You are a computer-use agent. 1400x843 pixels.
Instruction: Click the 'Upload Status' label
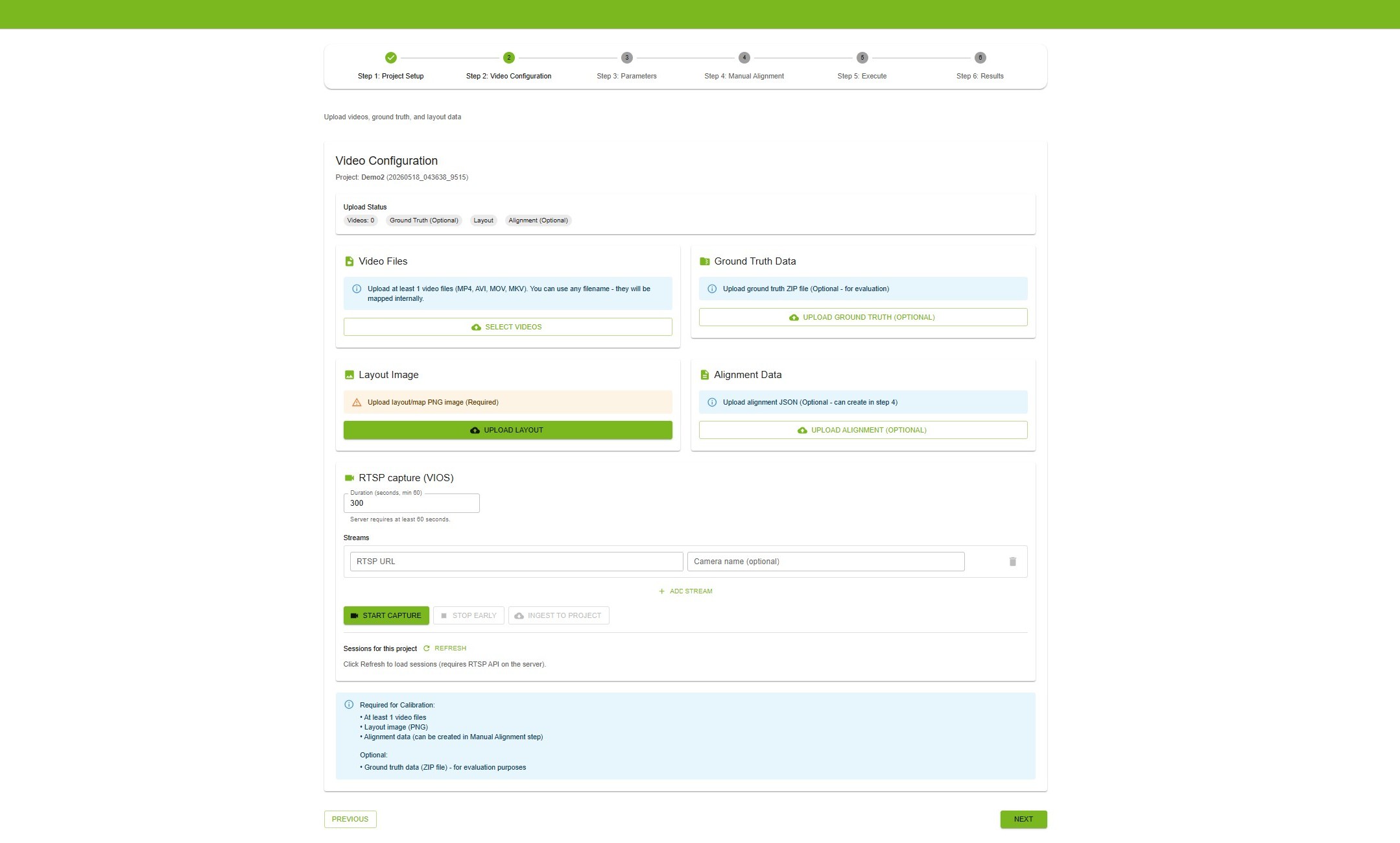coord(365,207)
